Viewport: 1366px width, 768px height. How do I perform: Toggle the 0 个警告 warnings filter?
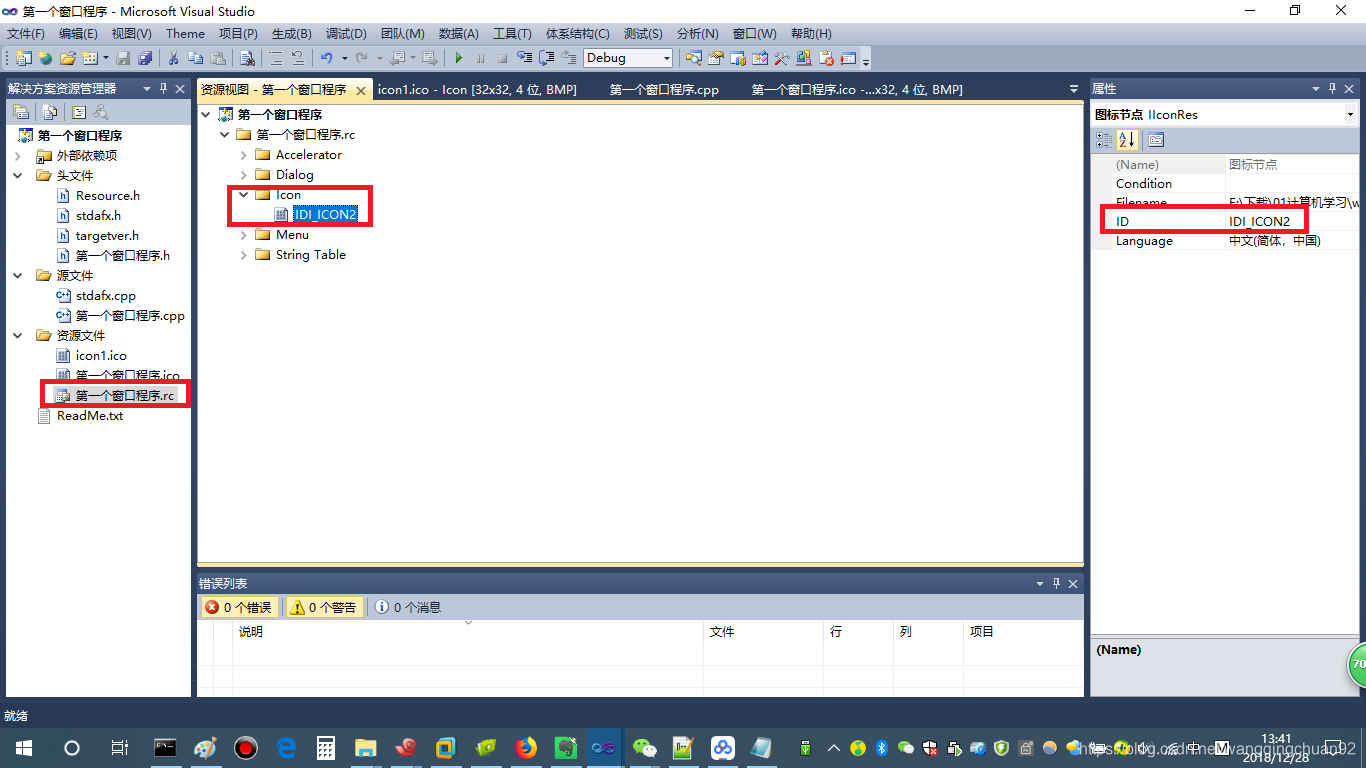pos(324,607)
